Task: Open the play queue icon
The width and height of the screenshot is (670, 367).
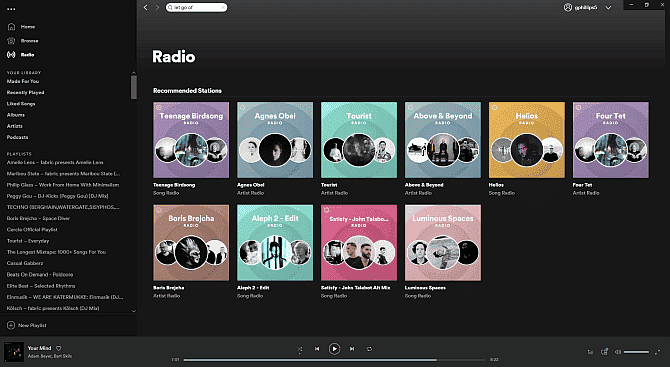Action: click(x=590, y=352)
